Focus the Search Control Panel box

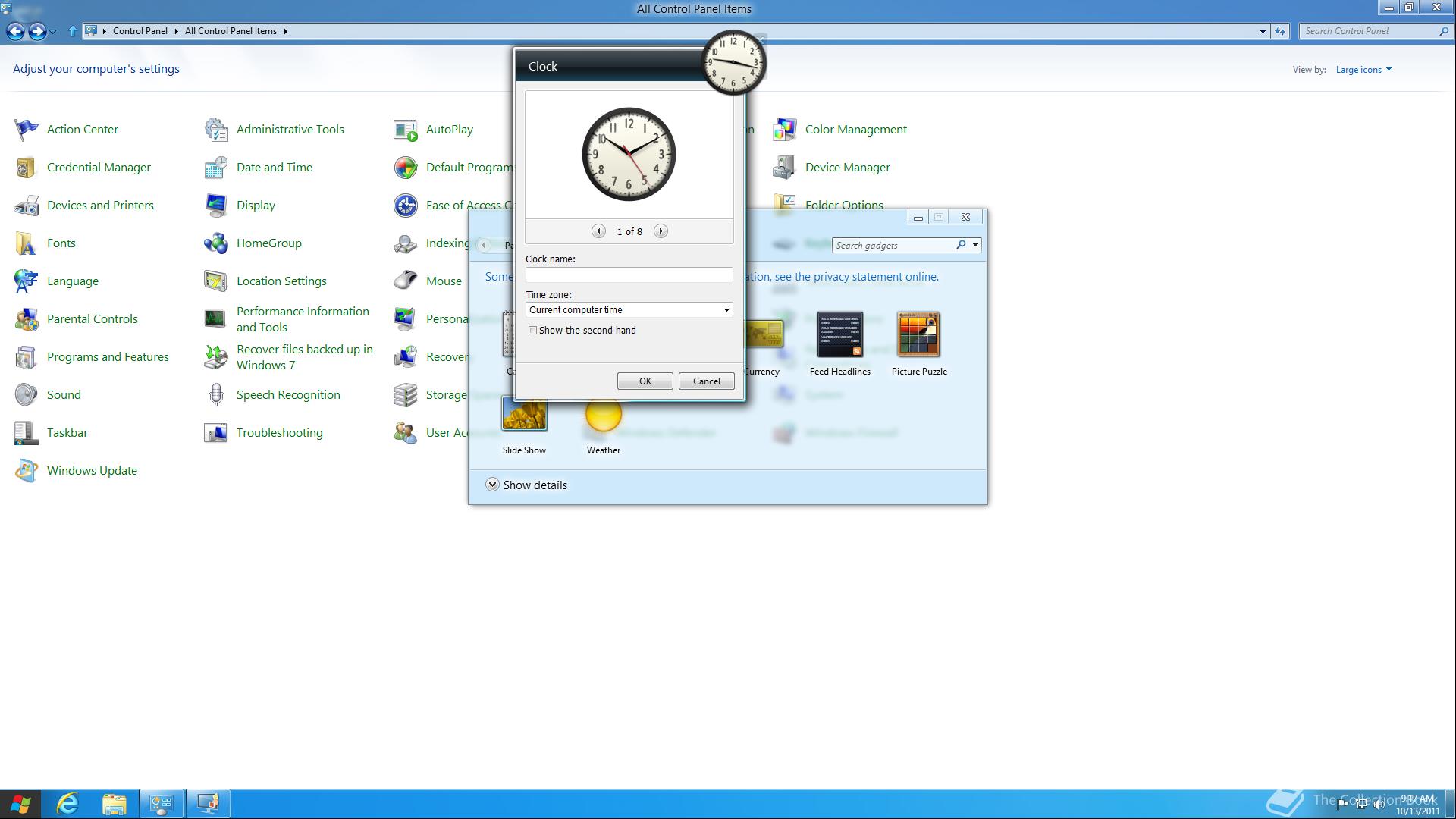coord(1368,31)
